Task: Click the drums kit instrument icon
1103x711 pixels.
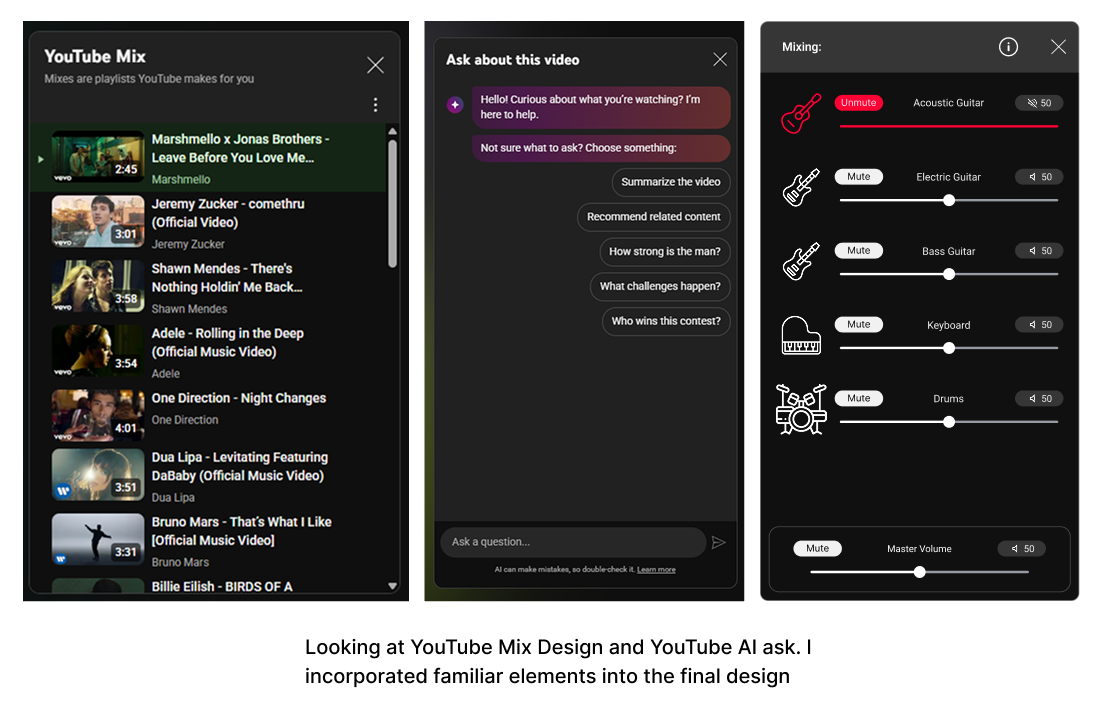Action: coord(801,409)
